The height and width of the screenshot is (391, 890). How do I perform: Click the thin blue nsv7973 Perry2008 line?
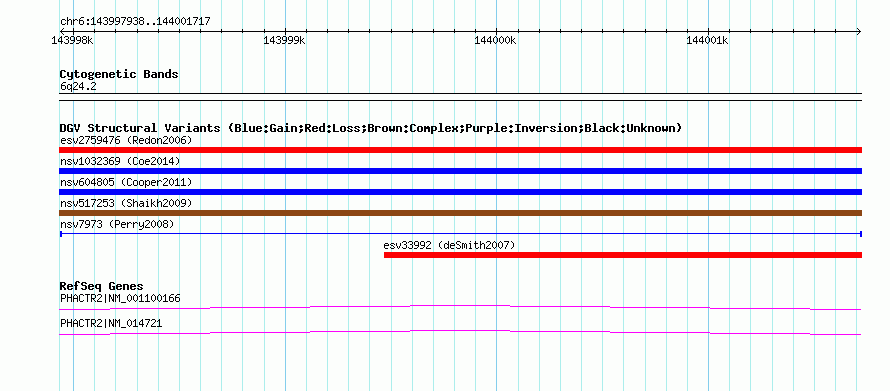(x=460, y=234)
